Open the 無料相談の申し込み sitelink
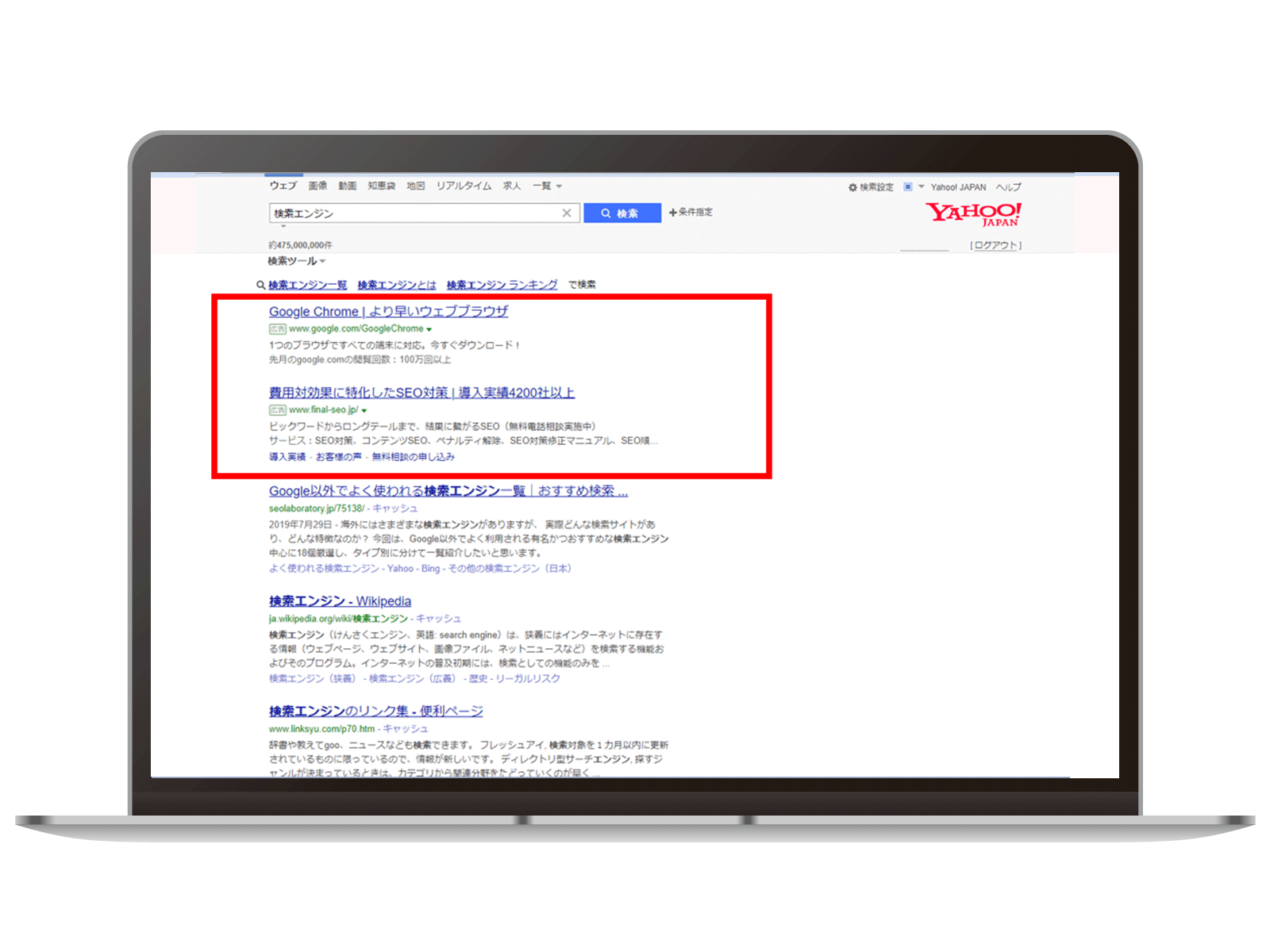 pyautogui.click(x=413, y=457)
